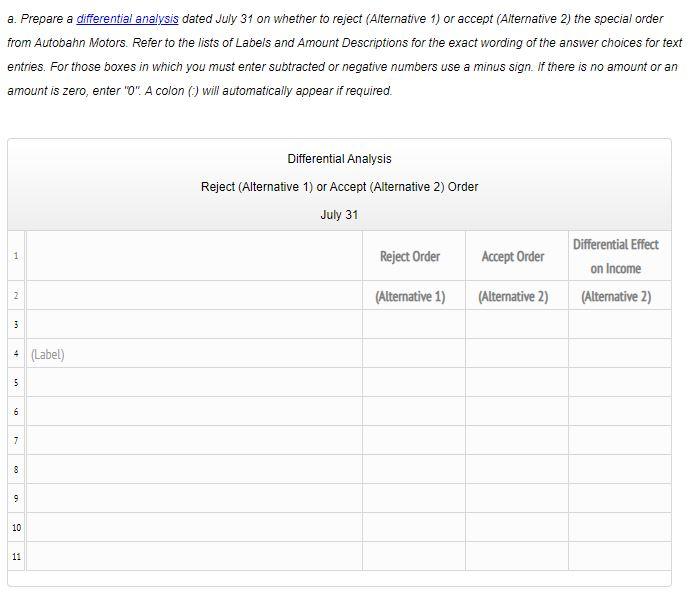Select the row 7 description cell
Screen dimensions: 689x597
(x=194, y=441)
